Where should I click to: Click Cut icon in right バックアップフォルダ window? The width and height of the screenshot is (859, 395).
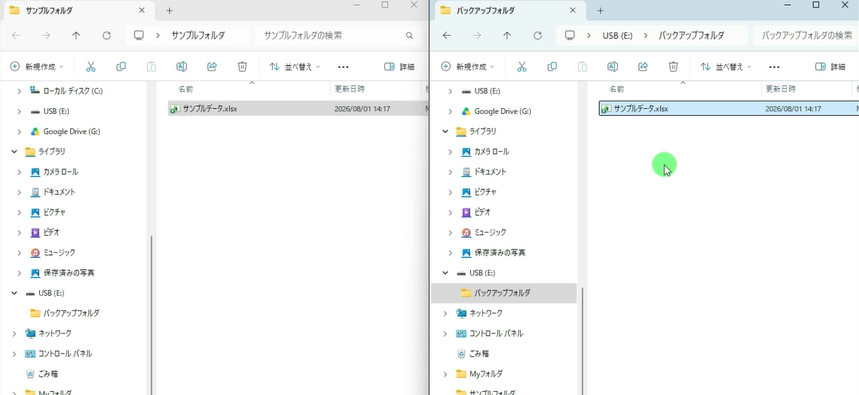pos(522,67)
